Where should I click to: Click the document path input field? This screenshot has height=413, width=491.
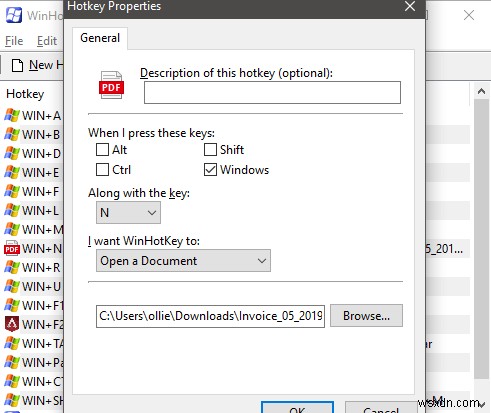(x=210, y=316)
